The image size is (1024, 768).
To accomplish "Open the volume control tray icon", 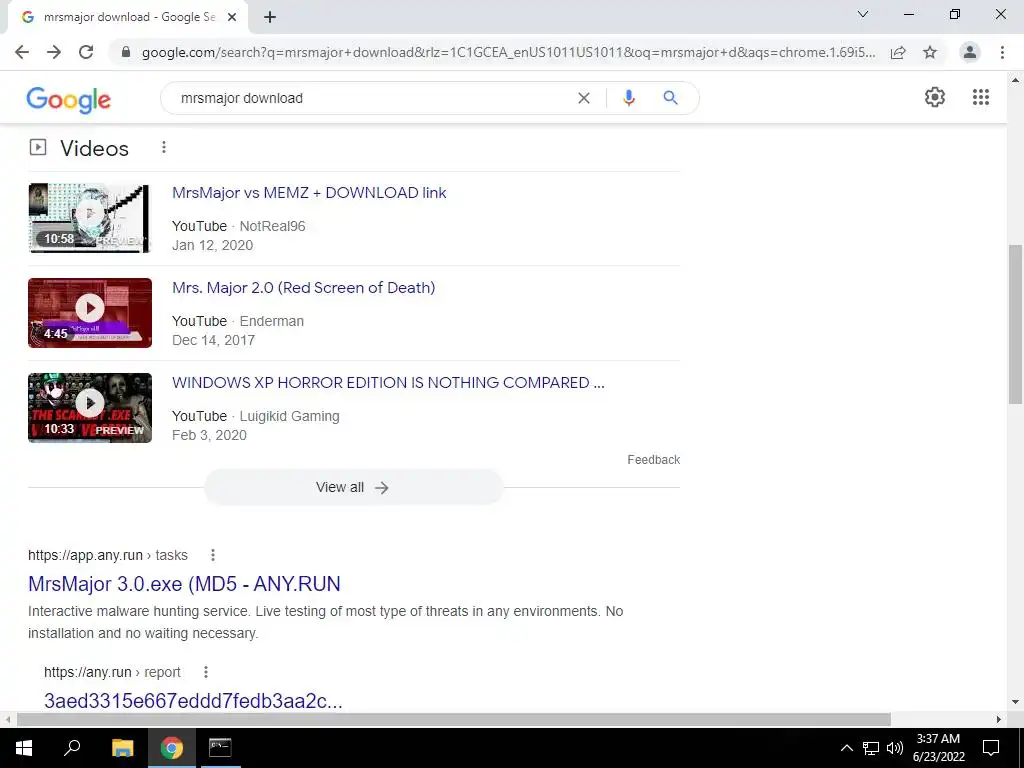I will tap(895, 748).
